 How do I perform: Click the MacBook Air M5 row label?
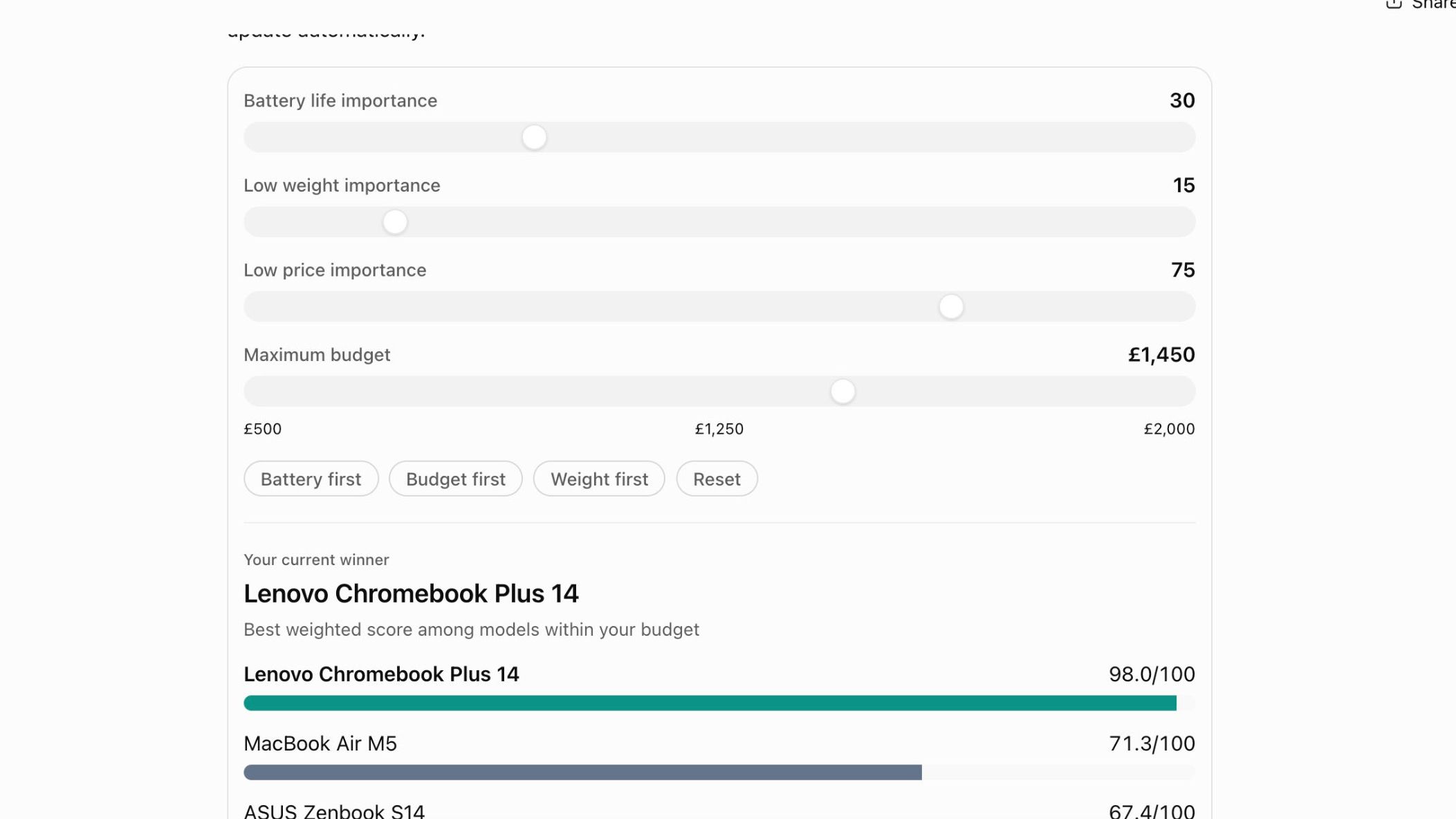[320, 744]
